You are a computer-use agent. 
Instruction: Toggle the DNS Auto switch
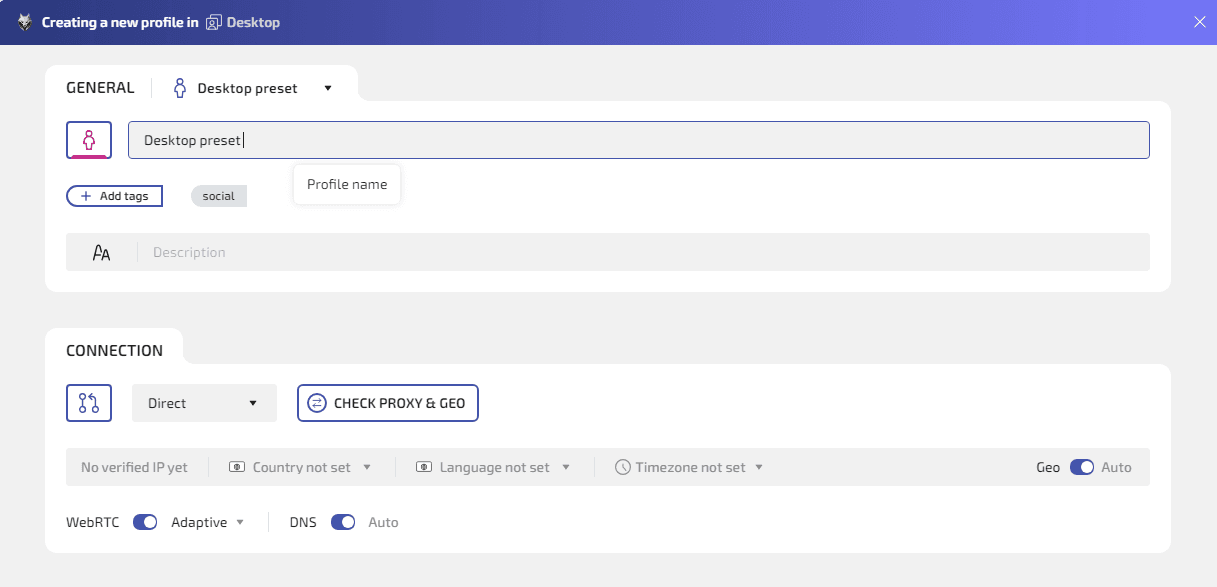click(343, 522)
